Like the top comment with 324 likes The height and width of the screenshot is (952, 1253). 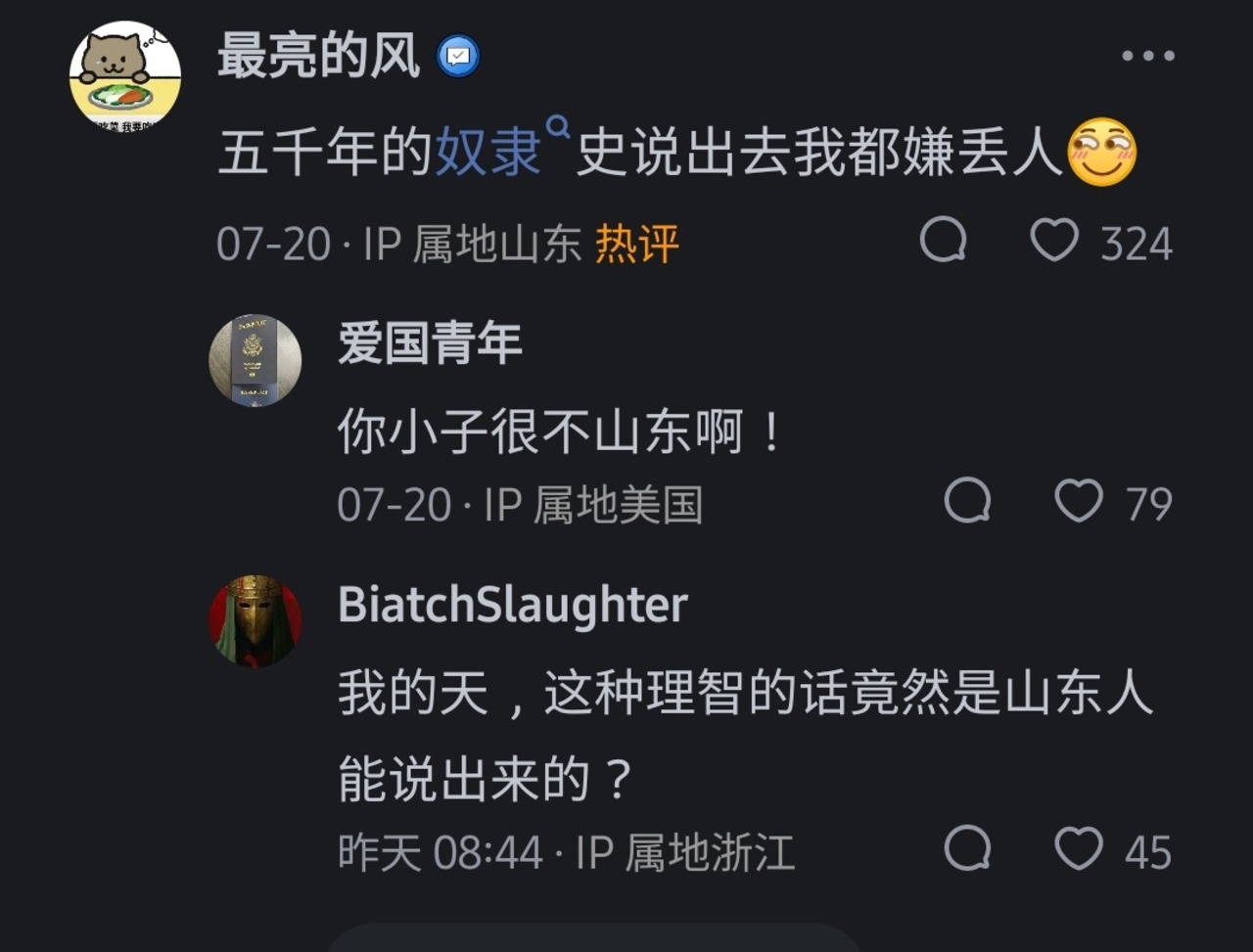[1054, 241]
